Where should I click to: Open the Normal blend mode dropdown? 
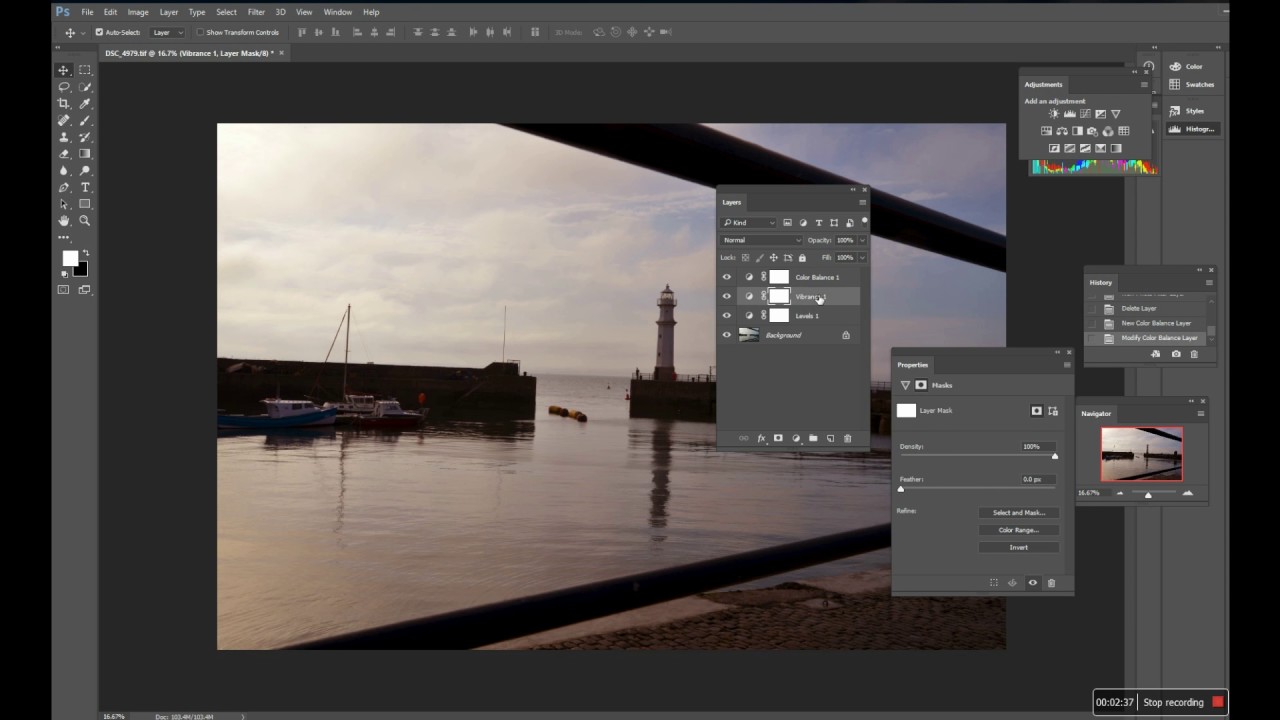[x=762, y=240]
